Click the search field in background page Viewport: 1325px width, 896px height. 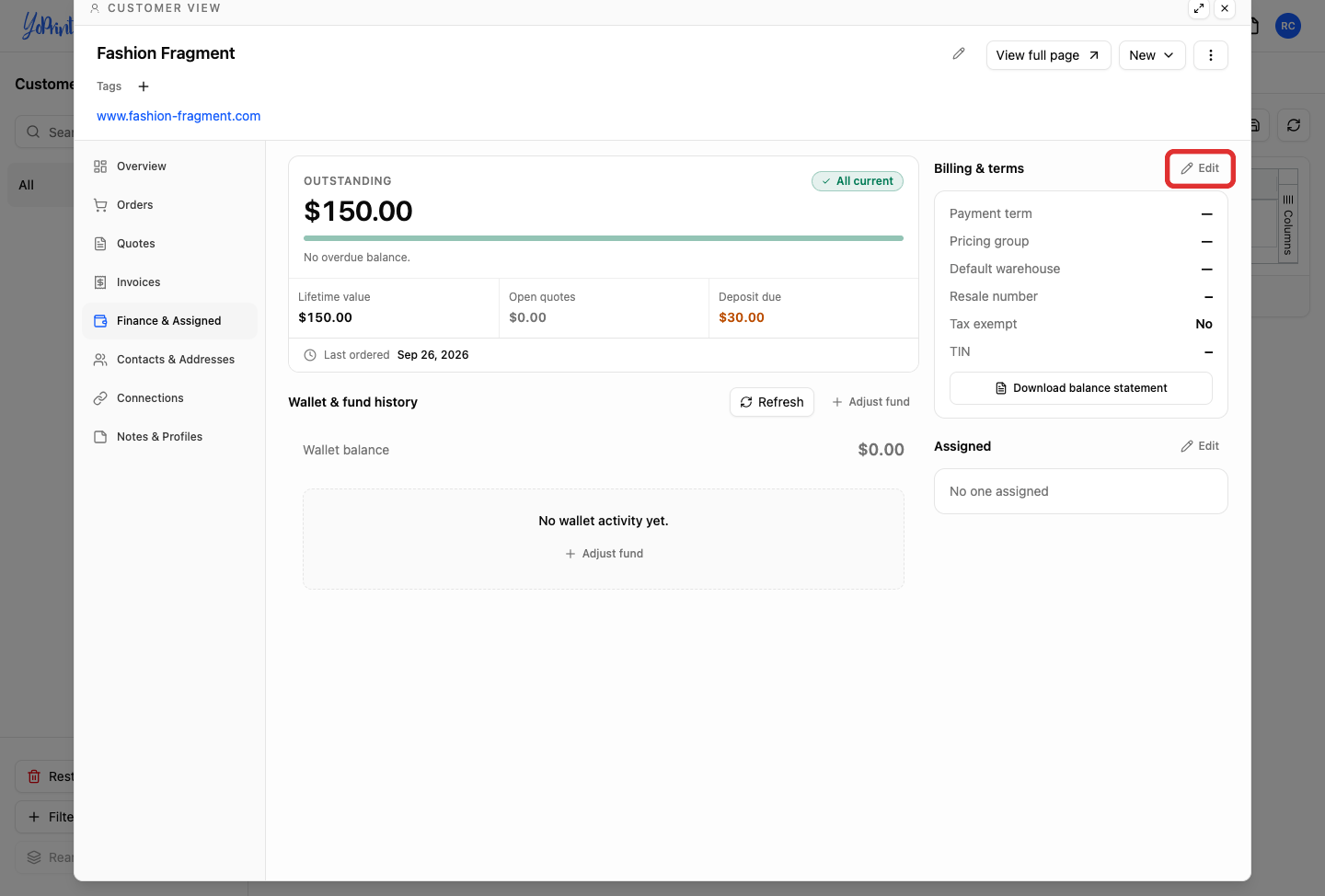(44, 132)
